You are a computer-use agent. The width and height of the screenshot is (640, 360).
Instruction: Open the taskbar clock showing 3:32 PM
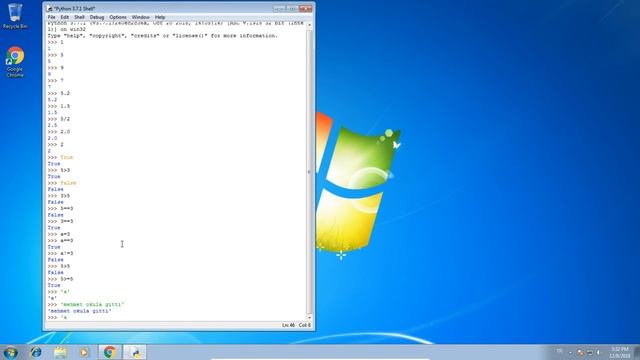(620, 352)
